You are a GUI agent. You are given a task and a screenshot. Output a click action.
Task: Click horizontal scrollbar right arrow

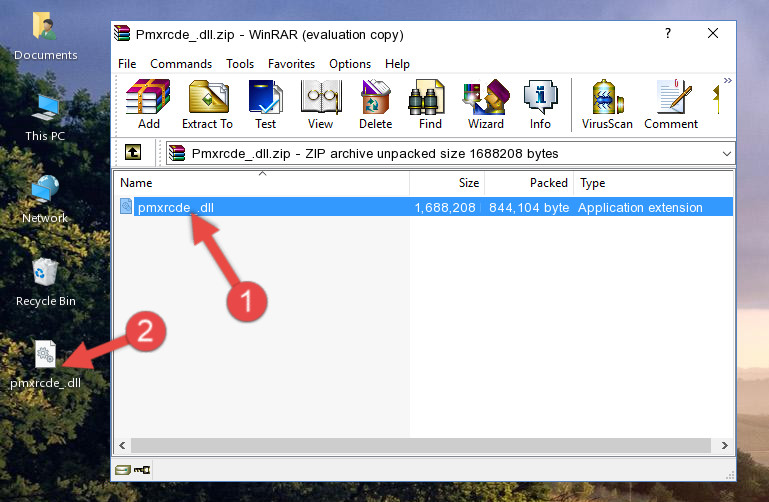[x=725, y=445]
